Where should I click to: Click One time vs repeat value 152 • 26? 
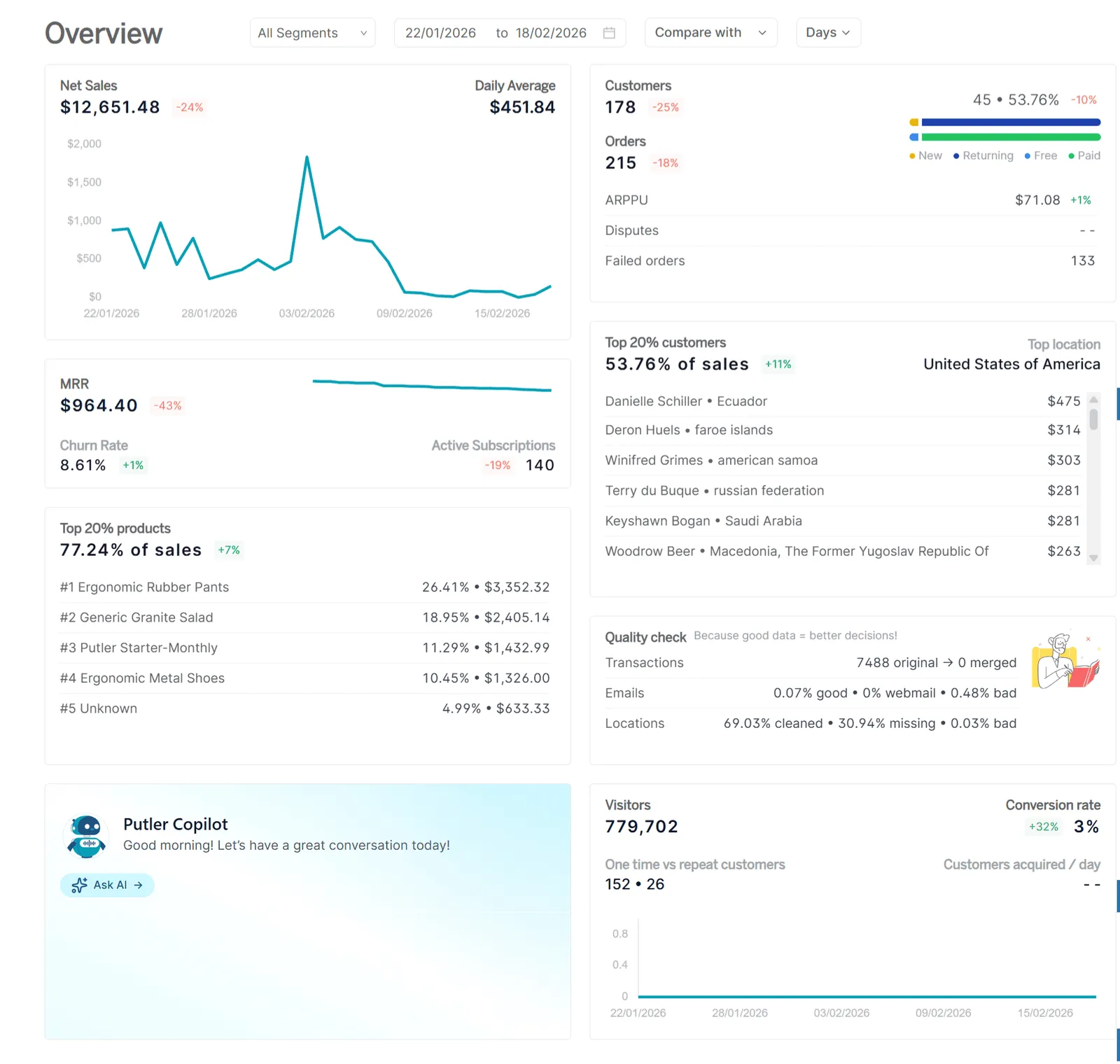634,884
